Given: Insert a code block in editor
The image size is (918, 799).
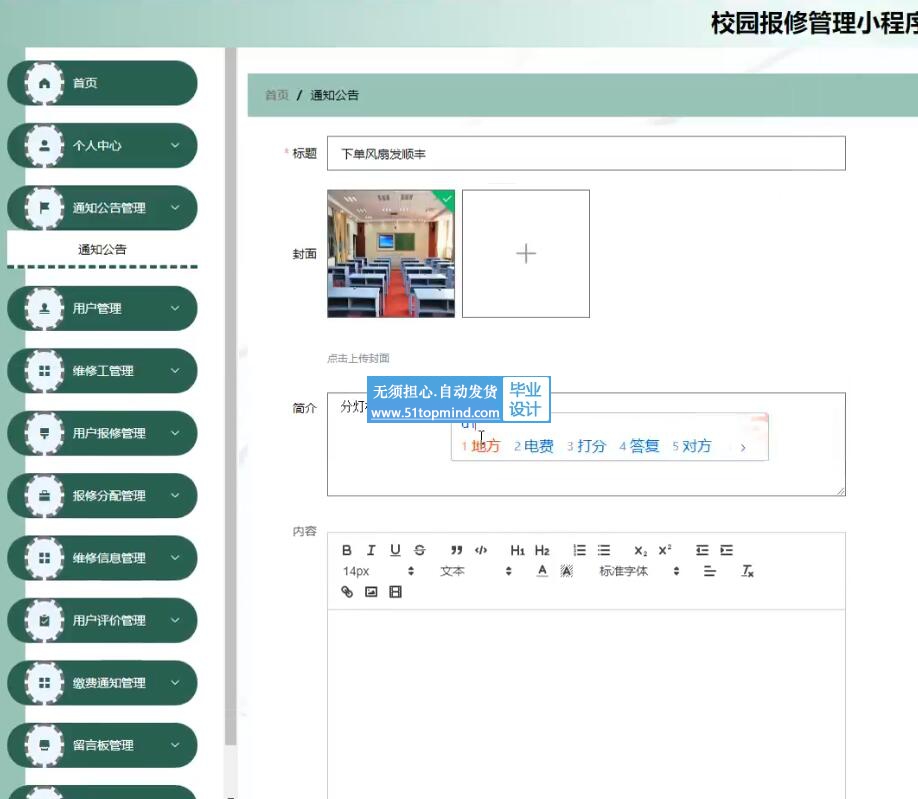Looking at the screenshot, I should coord(481,550).
